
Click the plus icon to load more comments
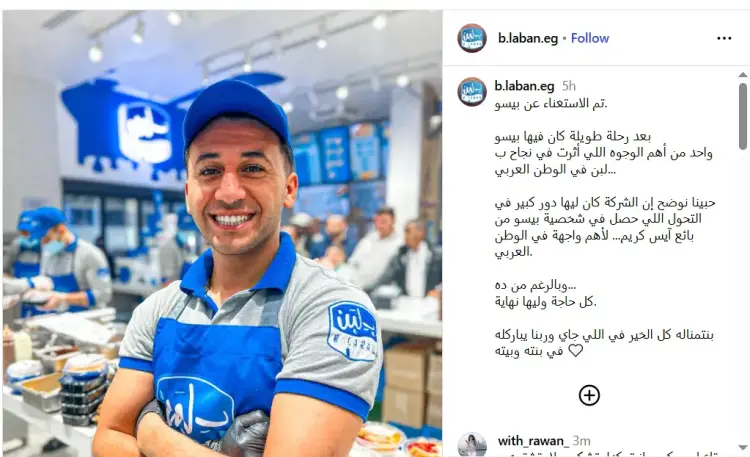589,395
